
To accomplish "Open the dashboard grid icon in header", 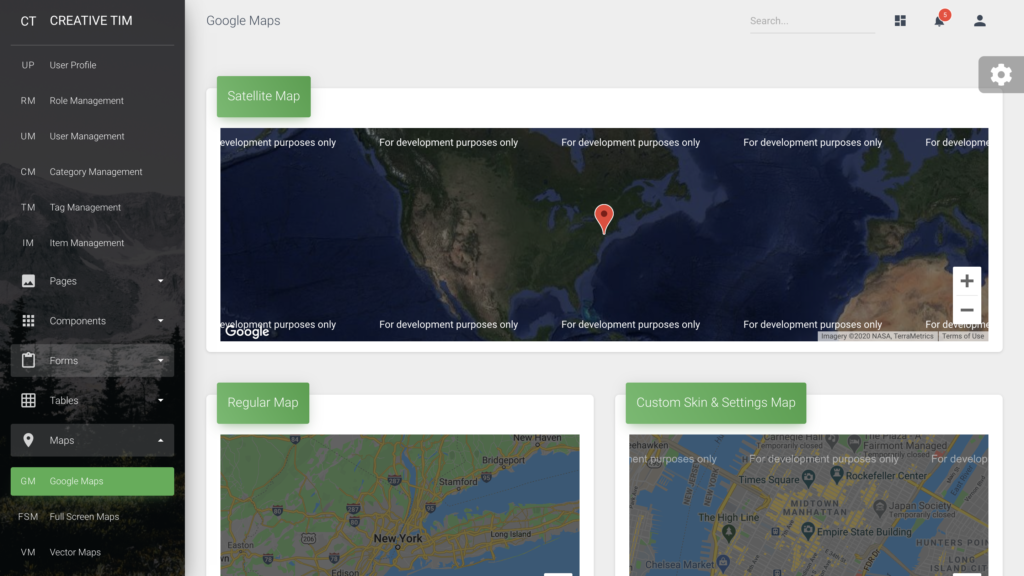I will (900, 21).
